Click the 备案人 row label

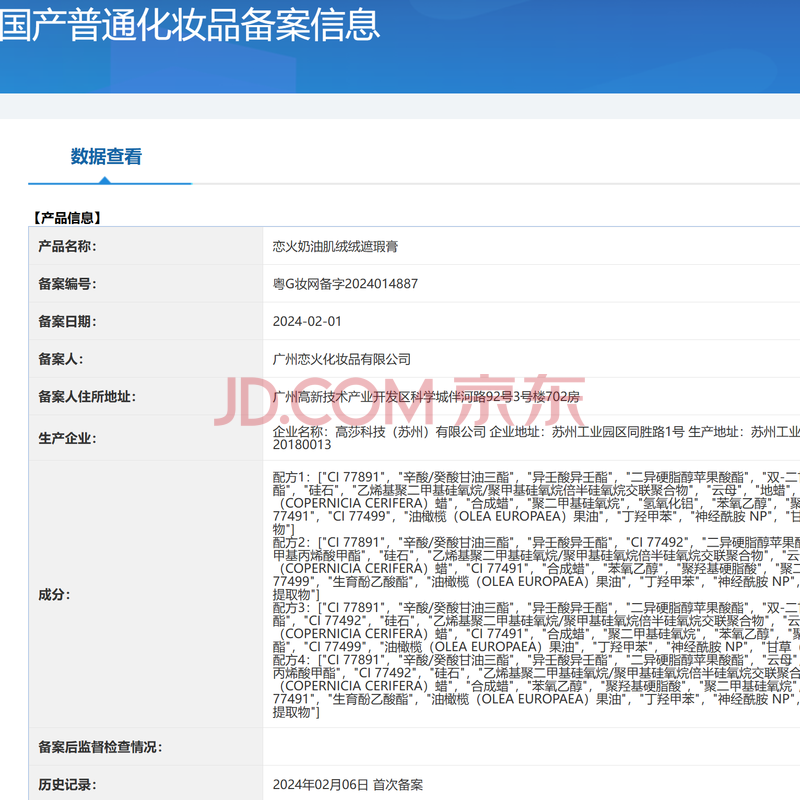click(x=61, y=359)
